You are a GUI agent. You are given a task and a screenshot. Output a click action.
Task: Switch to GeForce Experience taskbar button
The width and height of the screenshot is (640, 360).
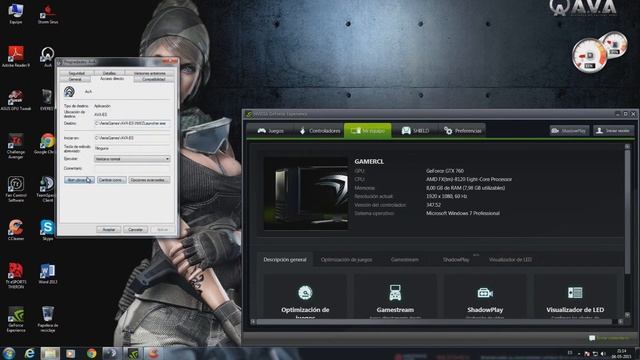click(x=133, y=353)
